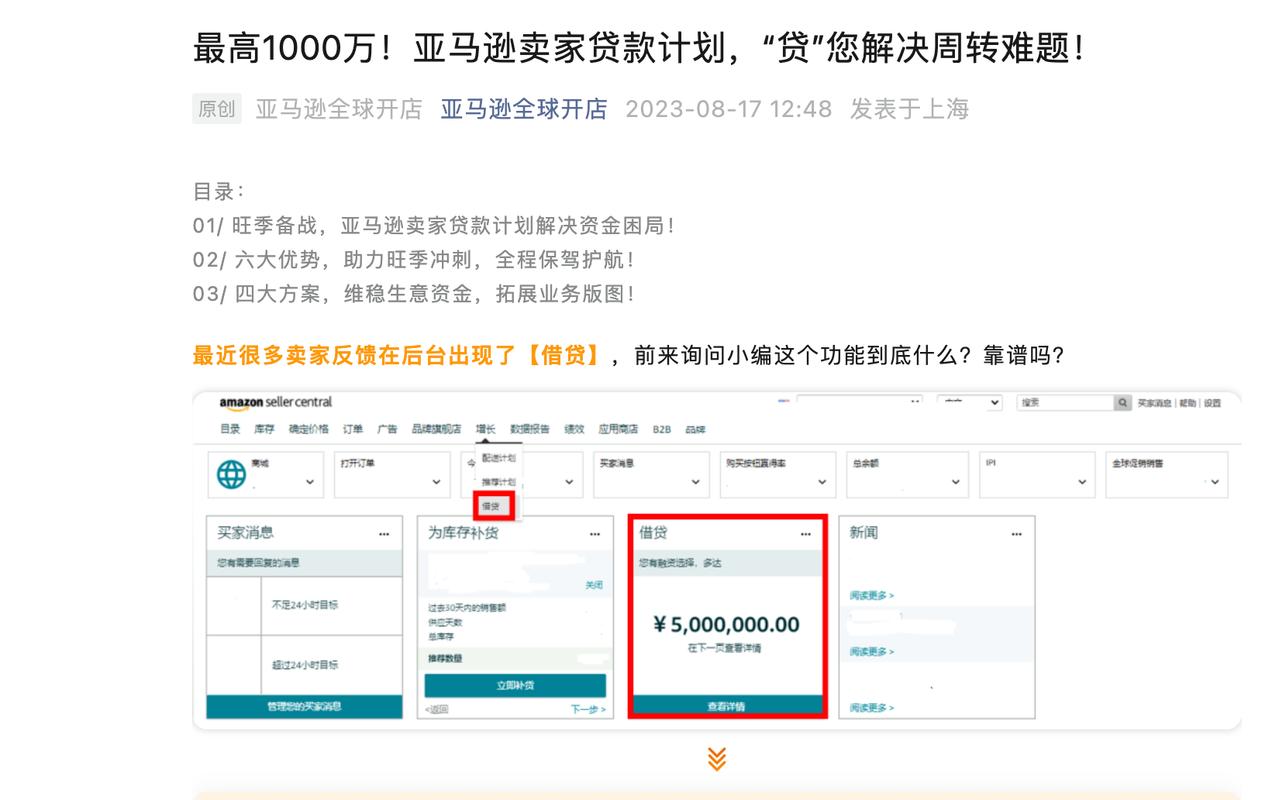Viewport: 1279px width, 800px height.
Task: Open the 订单 menu
Action: point(353,429)
